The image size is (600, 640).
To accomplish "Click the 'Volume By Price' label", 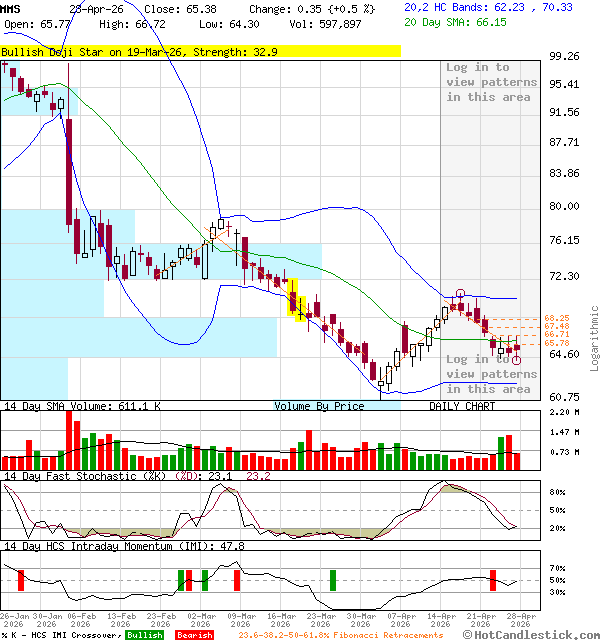I will pos(320,406).
